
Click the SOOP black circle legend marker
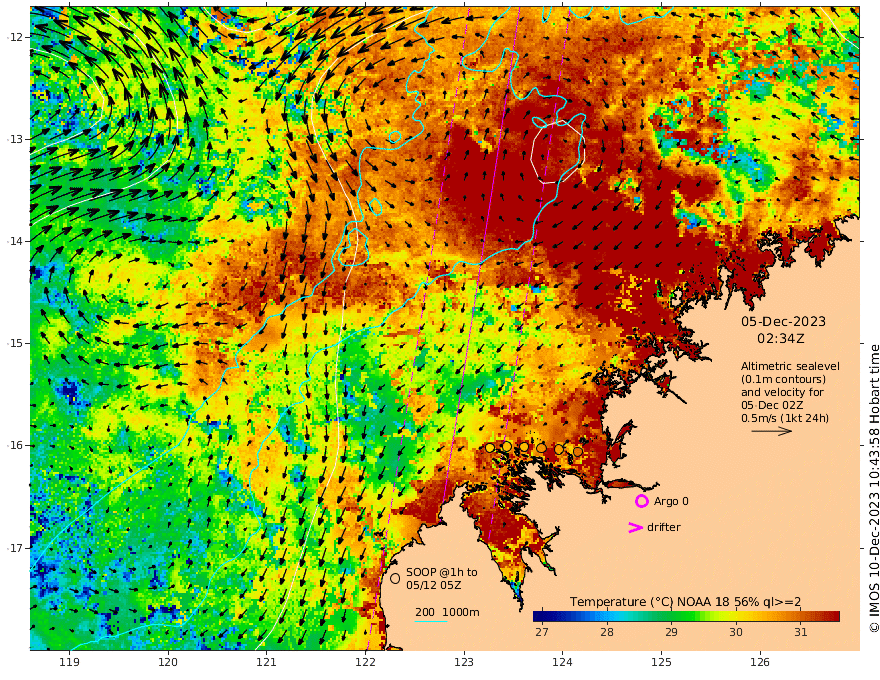point(395,578)
